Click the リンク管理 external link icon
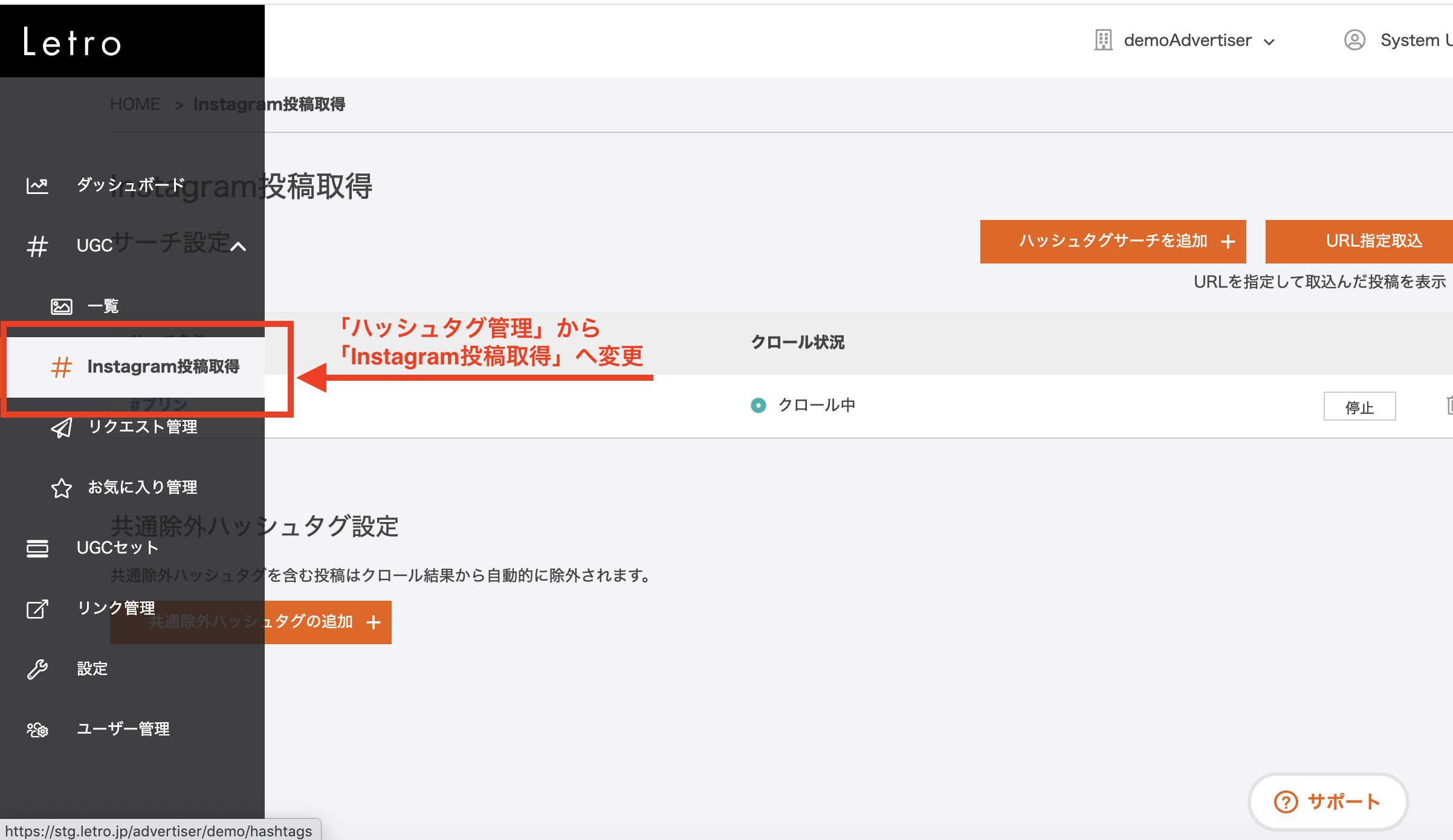Image resolution: width=1453 pixels, height=840 pixels. (x=37, y=609)
